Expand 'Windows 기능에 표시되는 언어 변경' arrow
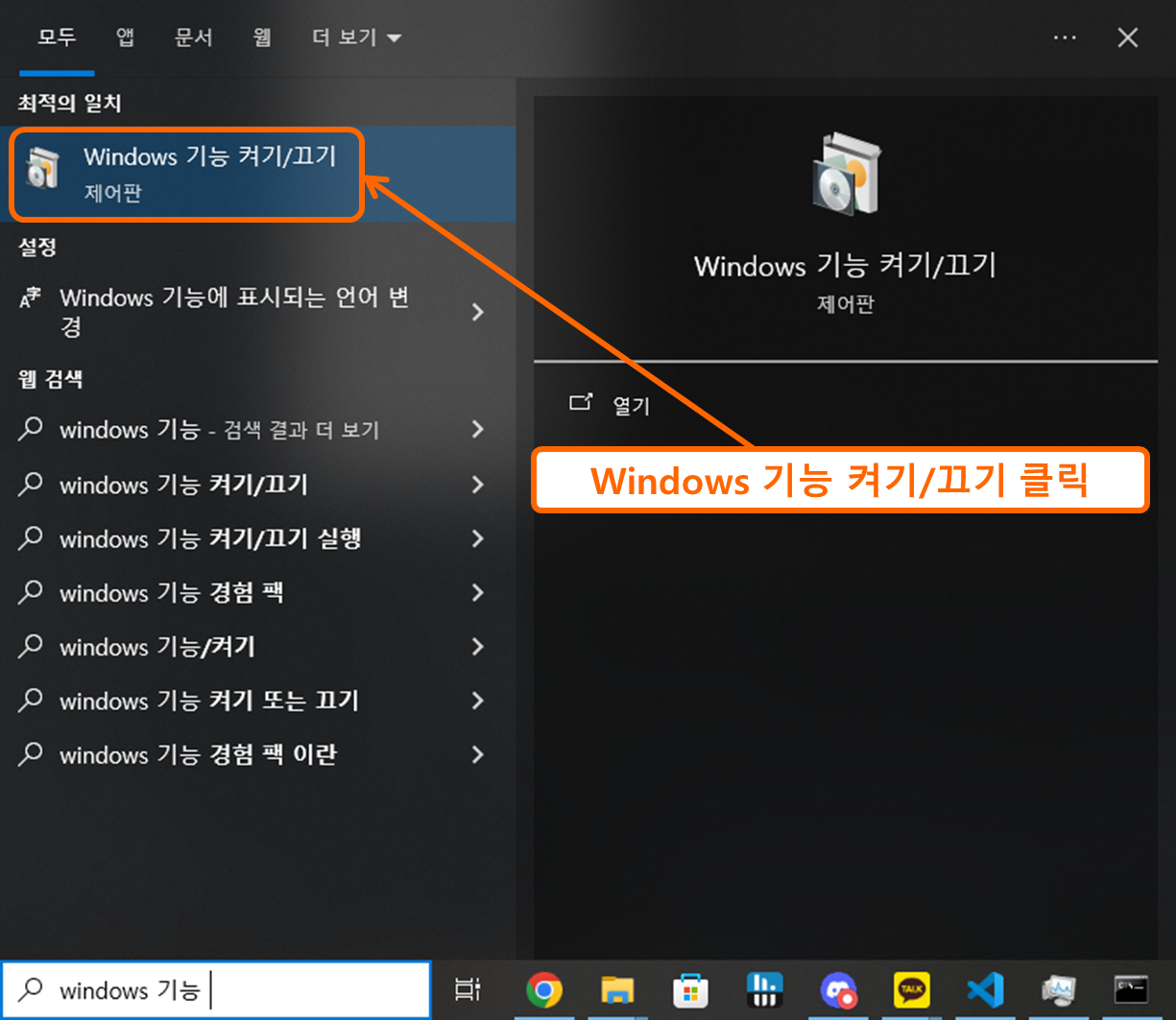 (x=478, y=312)
